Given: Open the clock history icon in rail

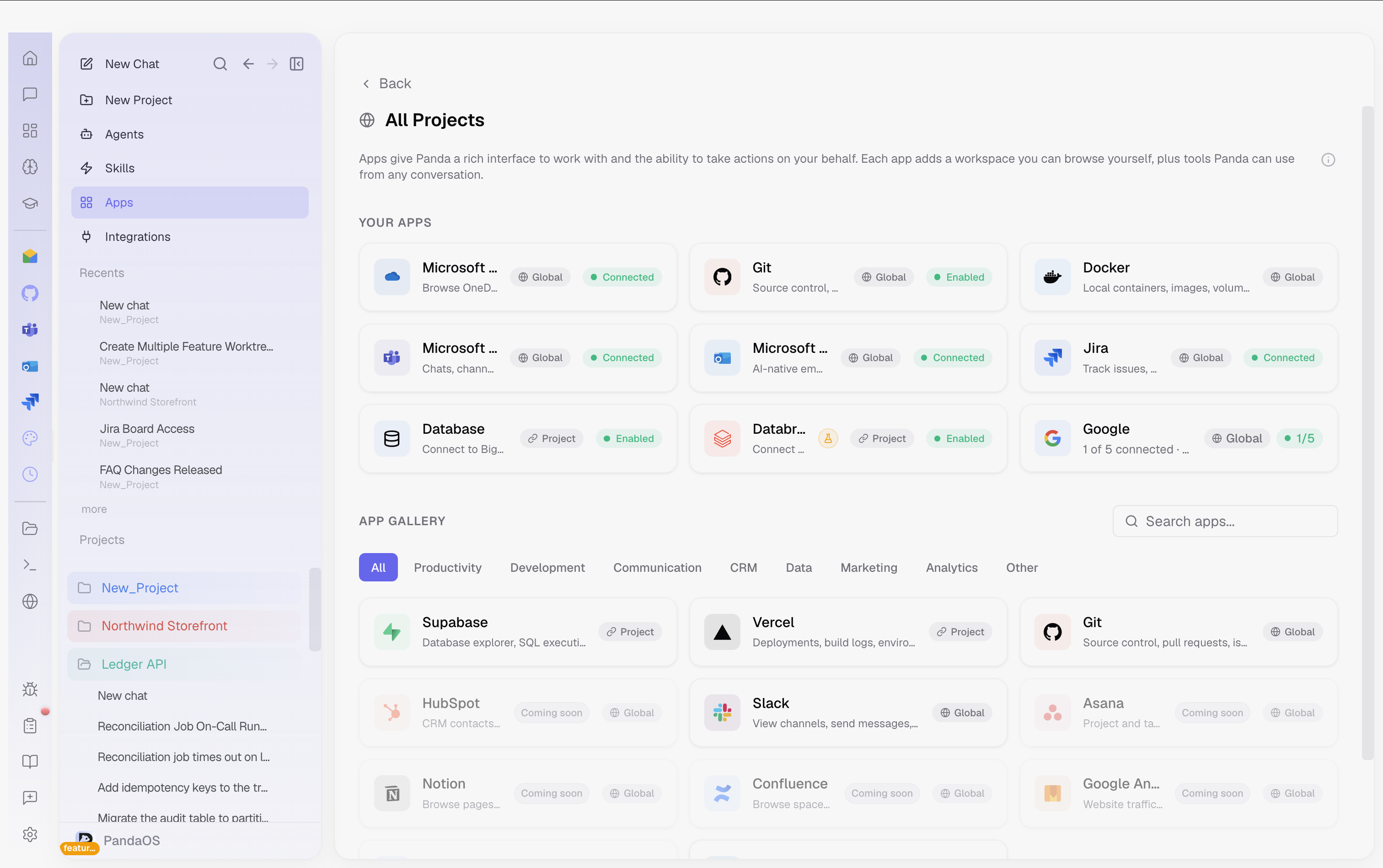Looking at the screenshot, I should click(30, 474).
